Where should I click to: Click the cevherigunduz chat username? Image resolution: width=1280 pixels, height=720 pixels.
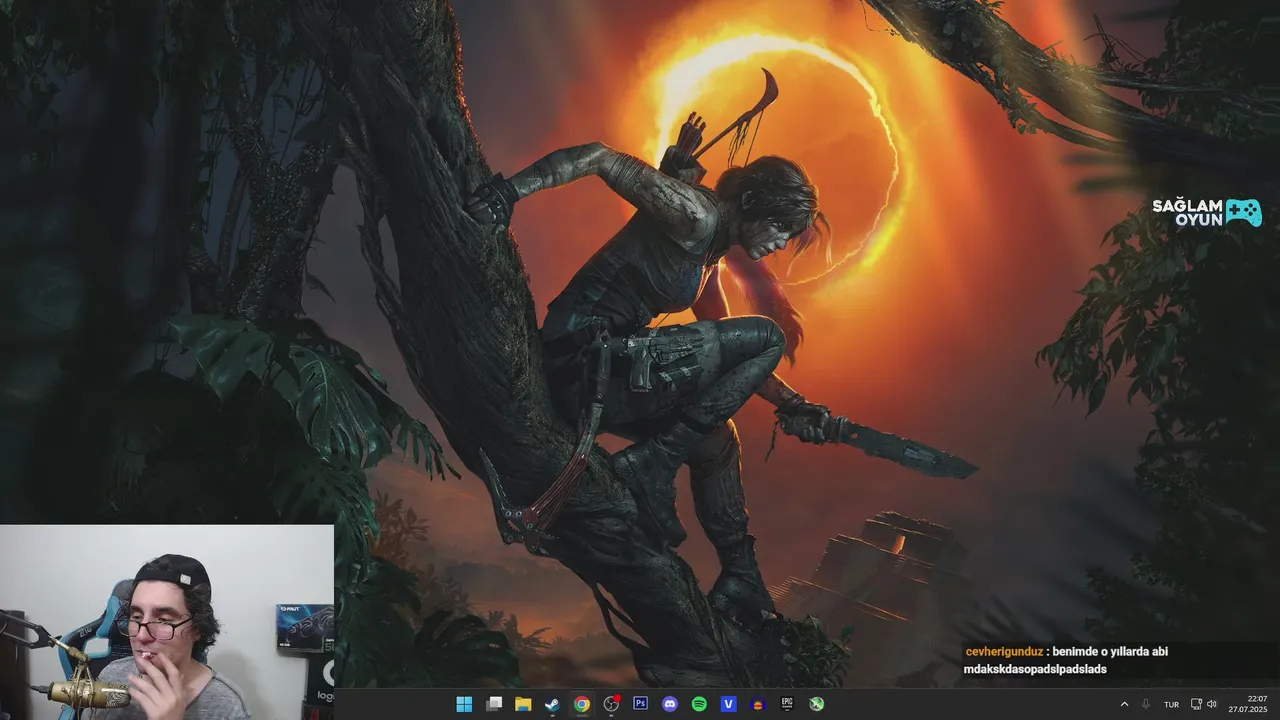pos(1004,651)
